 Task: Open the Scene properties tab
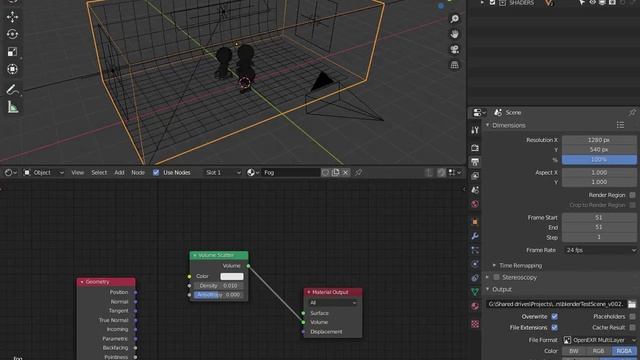pos(475,190)
